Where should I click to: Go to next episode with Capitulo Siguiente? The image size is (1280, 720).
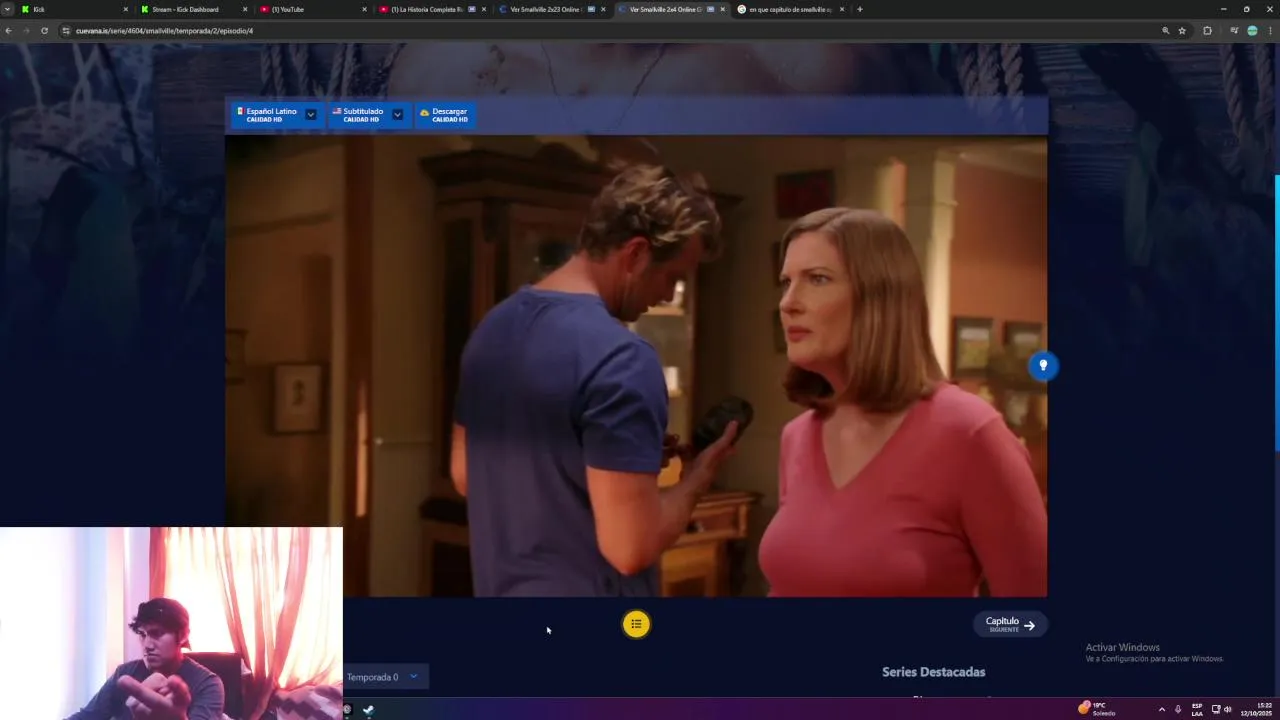point(1010,624)
